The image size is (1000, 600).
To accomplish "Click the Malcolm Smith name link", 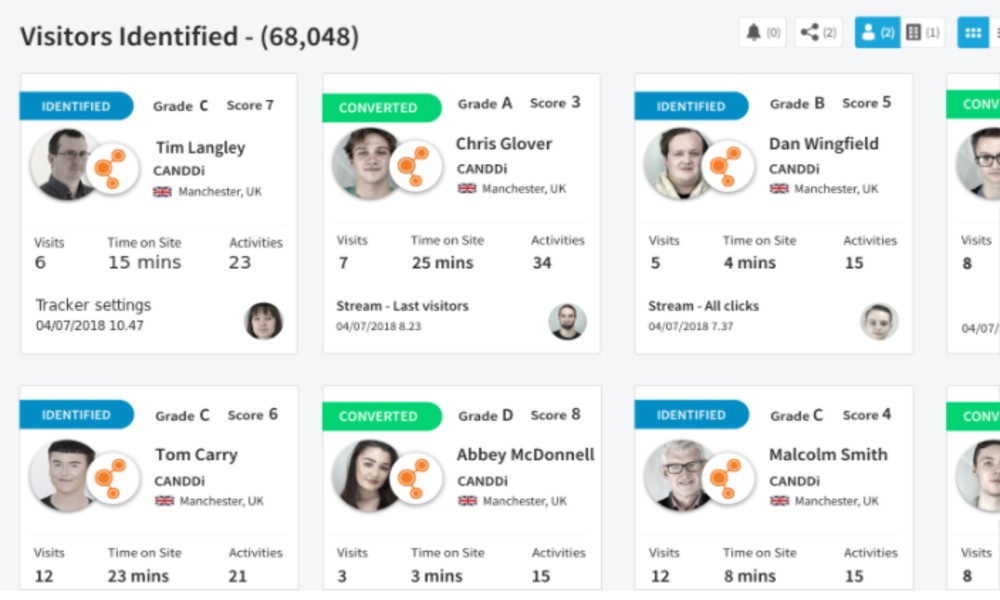I will point(828,455).
